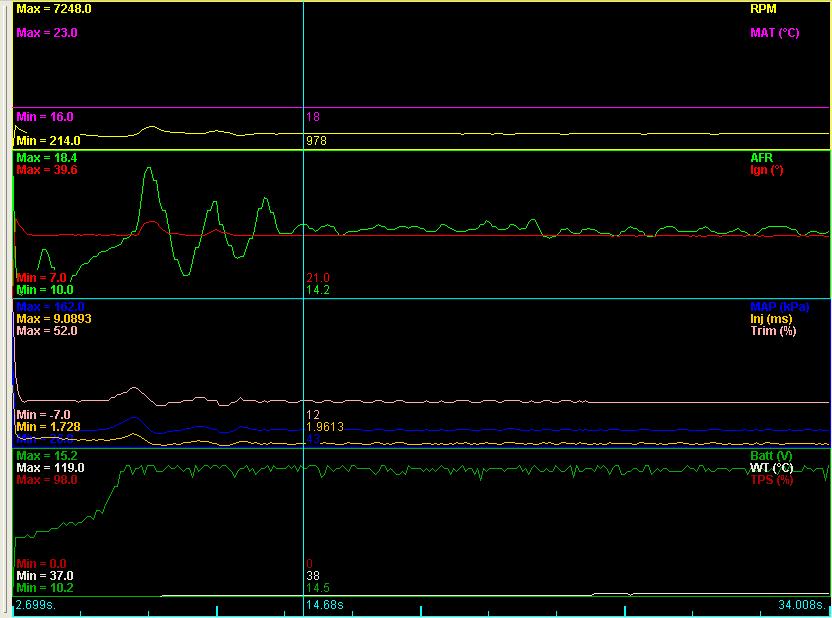Select the 'Max = 9.0893' injector value
The width and height of the screenshot is (832, 618).
tap(54, 319)
